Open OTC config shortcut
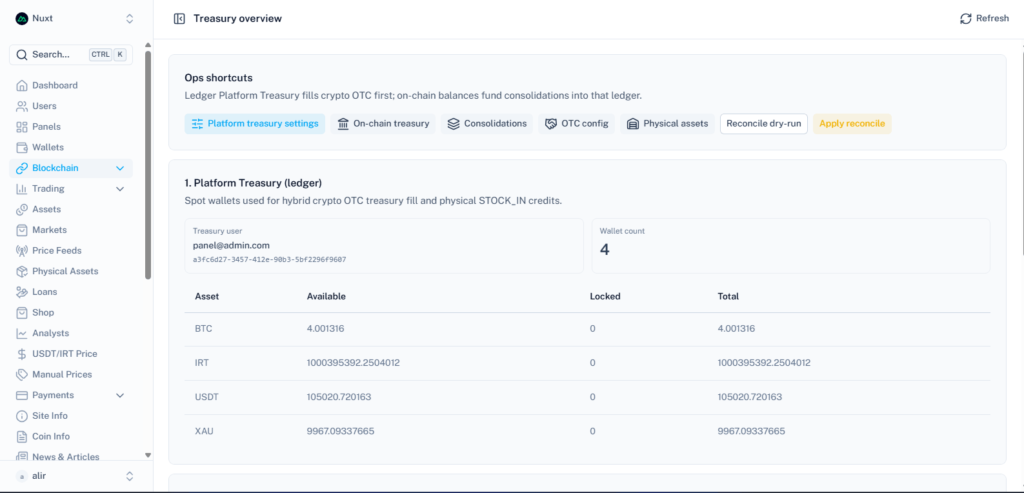This screenshot has width=1024, height=493. pyautogui.click(x=576, y=123)
